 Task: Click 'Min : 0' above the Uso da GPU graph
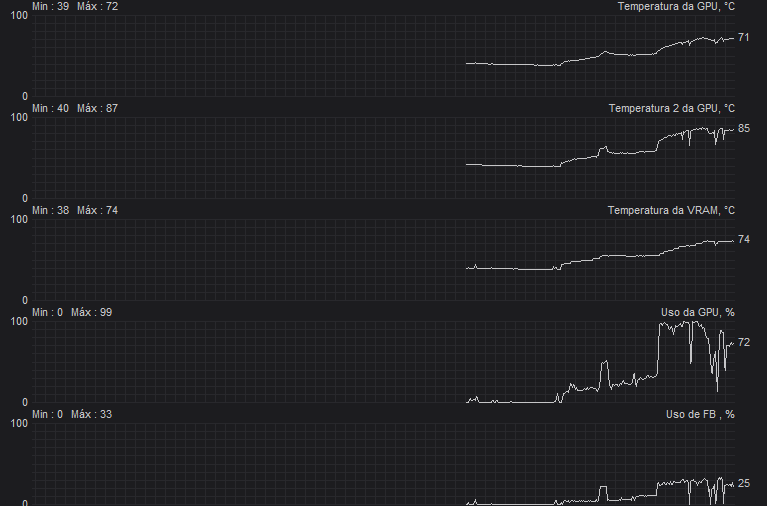(48, 313)
